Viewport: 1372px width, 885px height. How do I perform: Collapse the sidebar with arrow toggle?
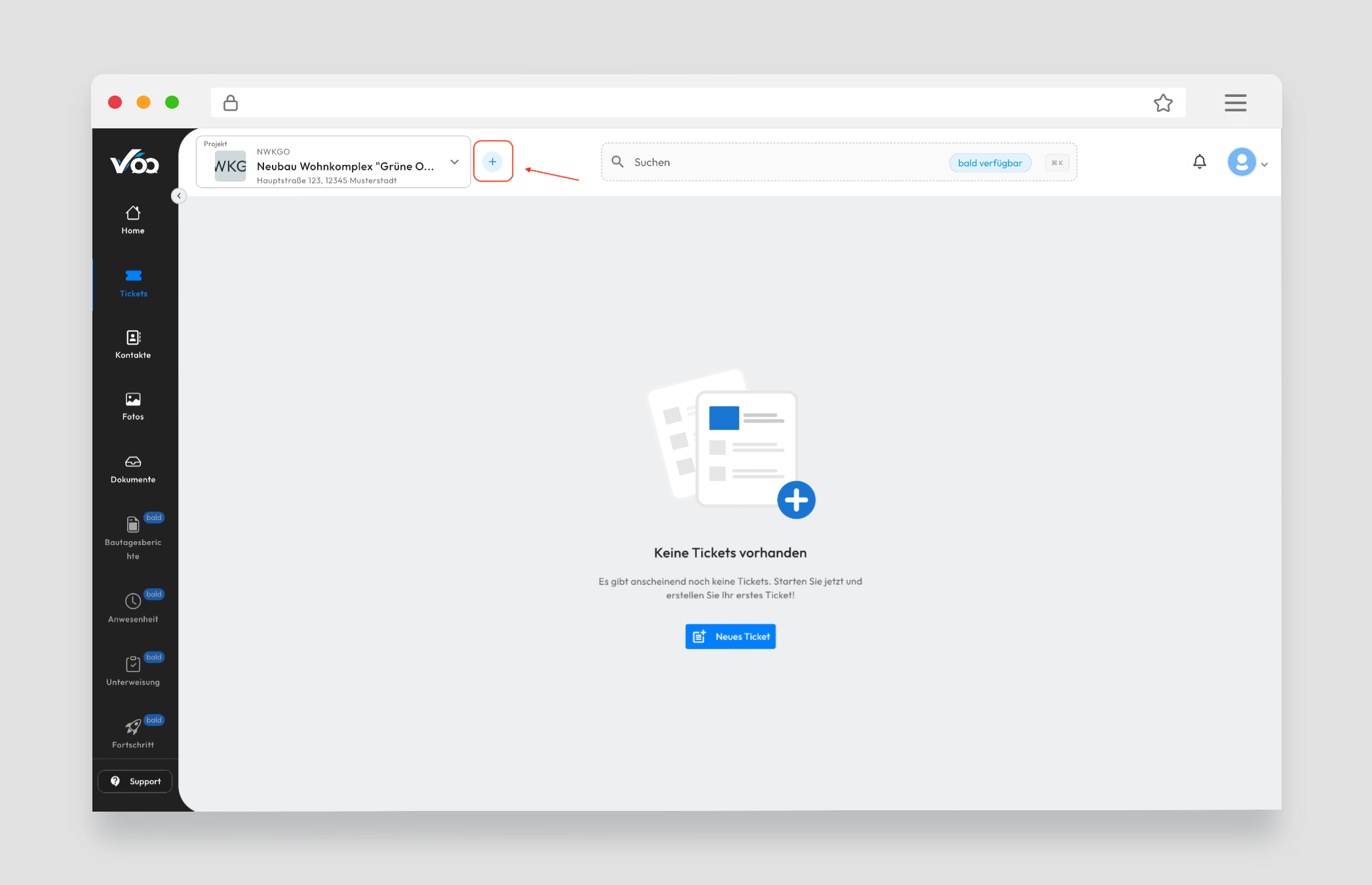(179, 196)
